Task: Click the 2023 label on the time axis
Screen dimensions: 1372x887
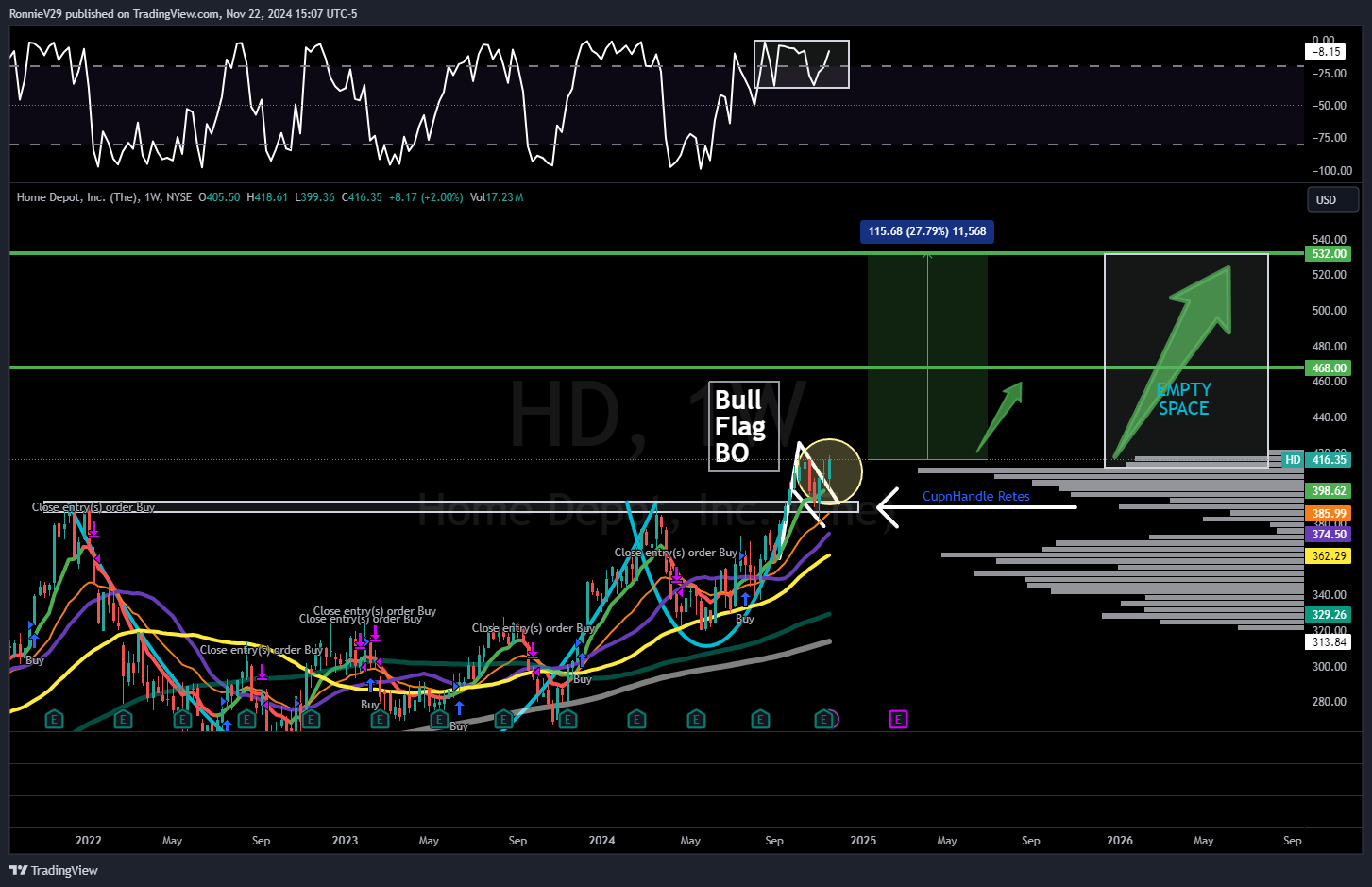Action: (346, 840)
